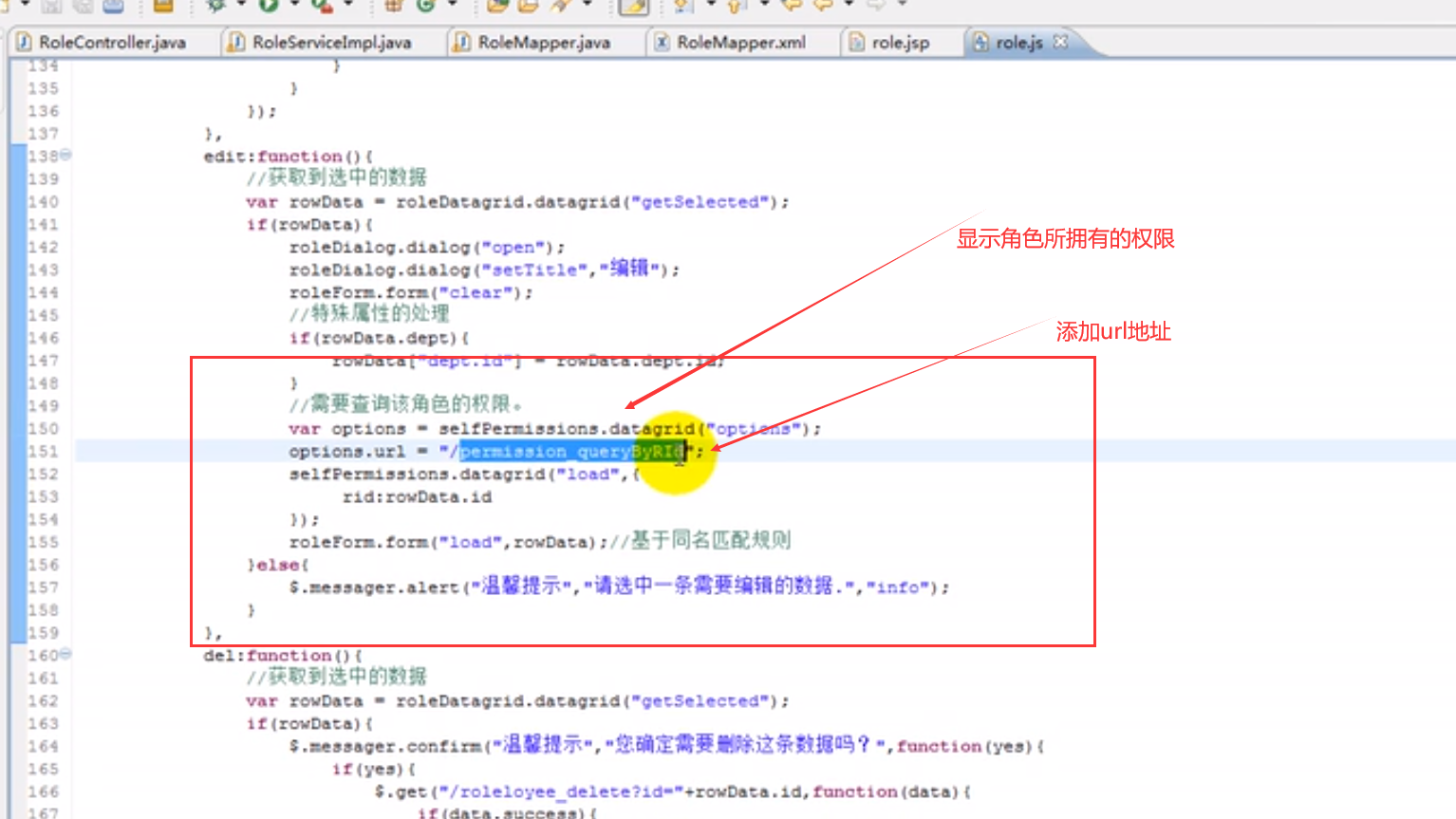Image resolution: width=1456 pixels, height=819 pixels.
Task: Close the role.js tab
Action: pyautogui.click(x=1060, y=42)
